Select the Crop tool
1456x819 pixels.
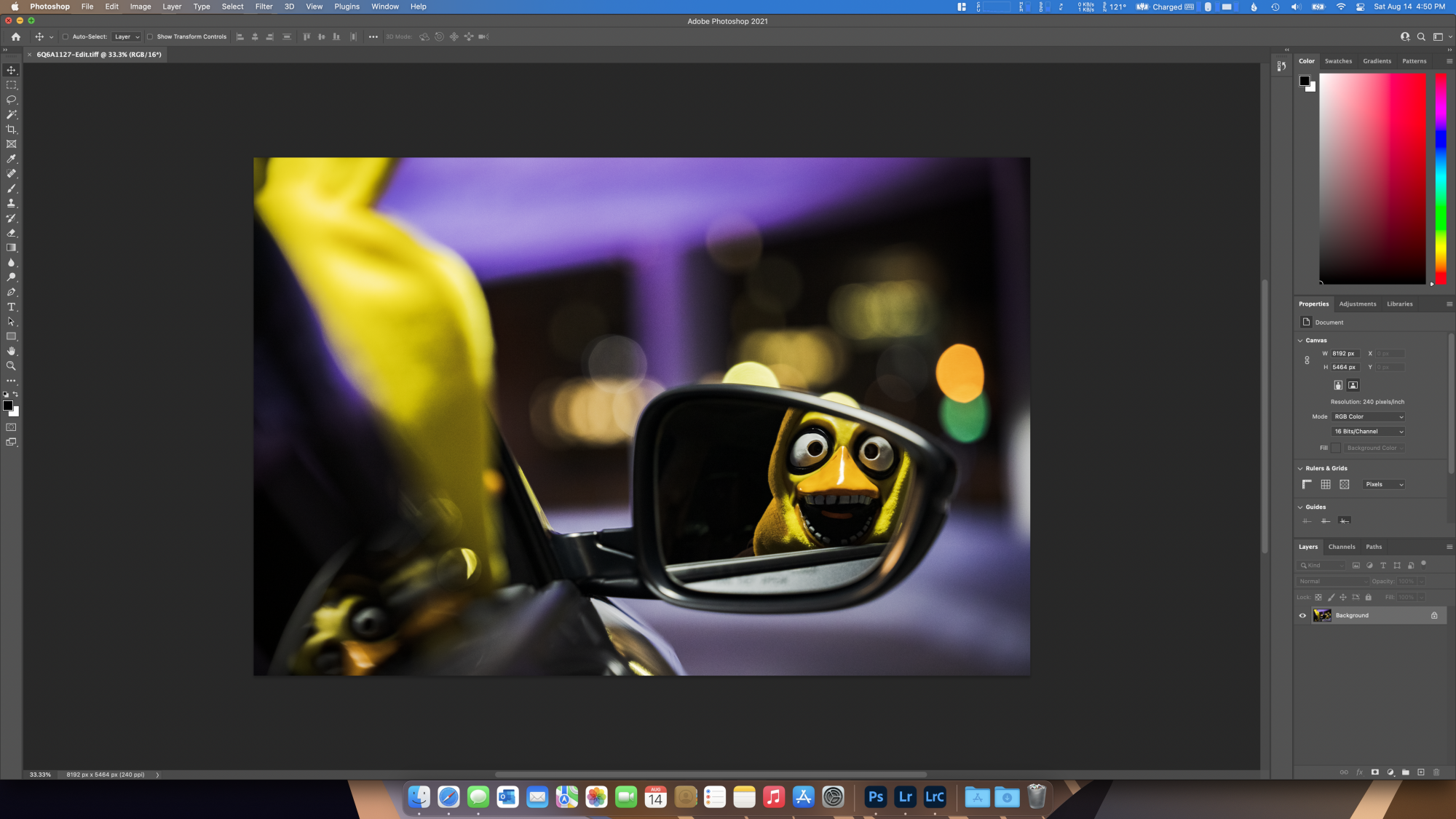11,130
